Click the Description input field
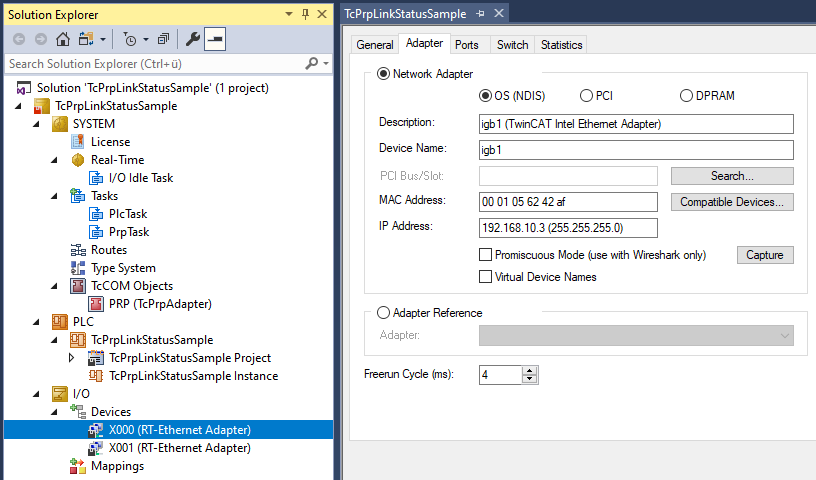Viewport: 816px width, 480px height. [x=636, y=124]
